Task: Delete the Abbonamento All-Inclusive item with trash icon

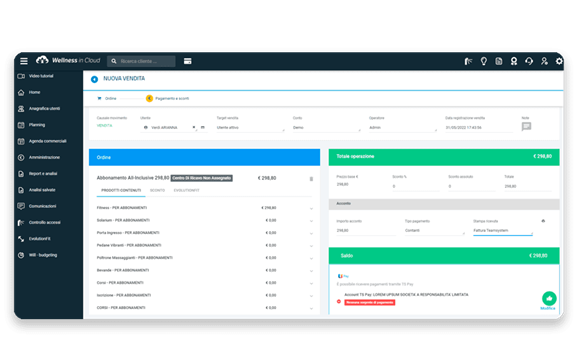Action: click(311, 179)
